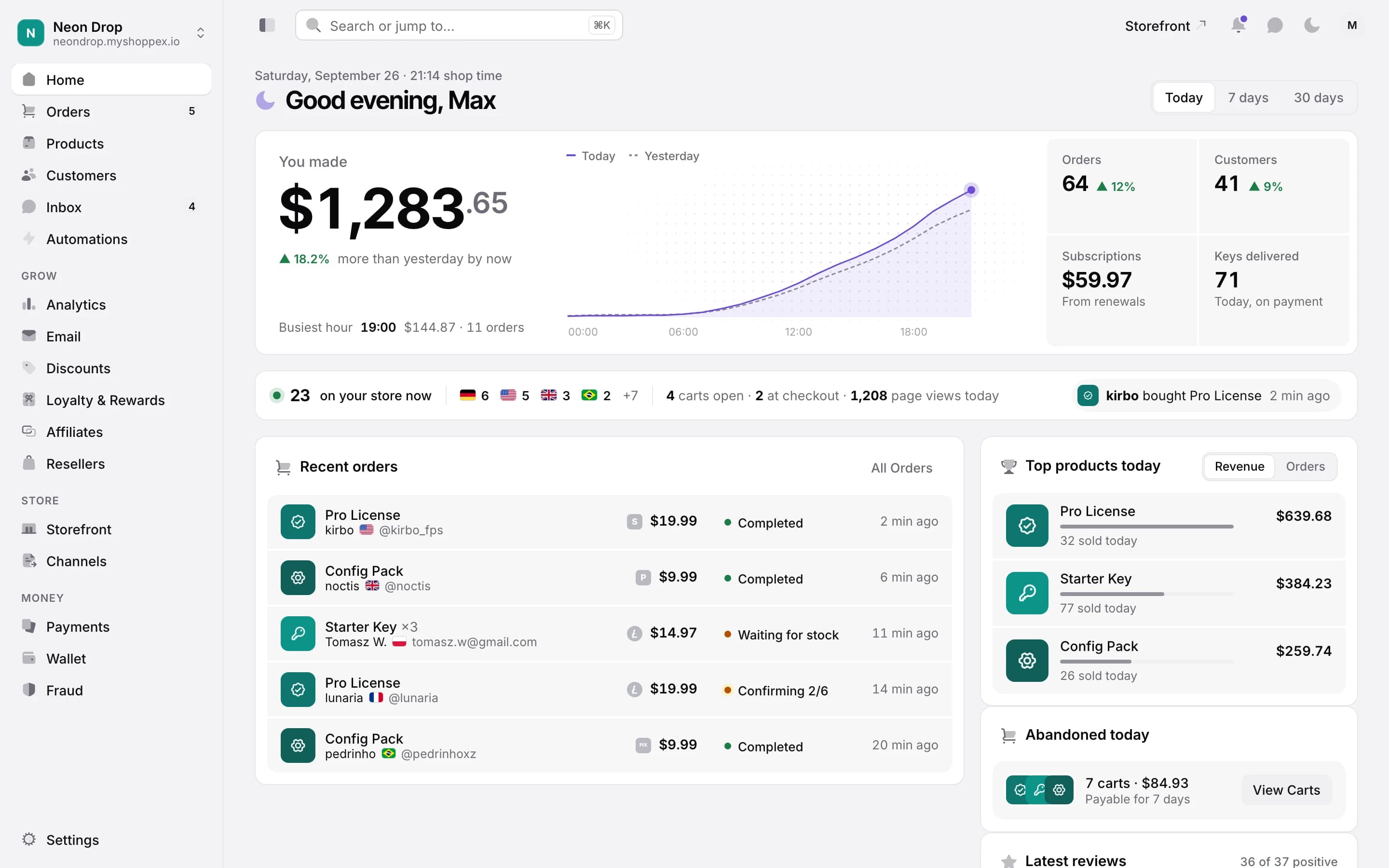
Task: Open Orders in the sidebar
Action: 111,111
